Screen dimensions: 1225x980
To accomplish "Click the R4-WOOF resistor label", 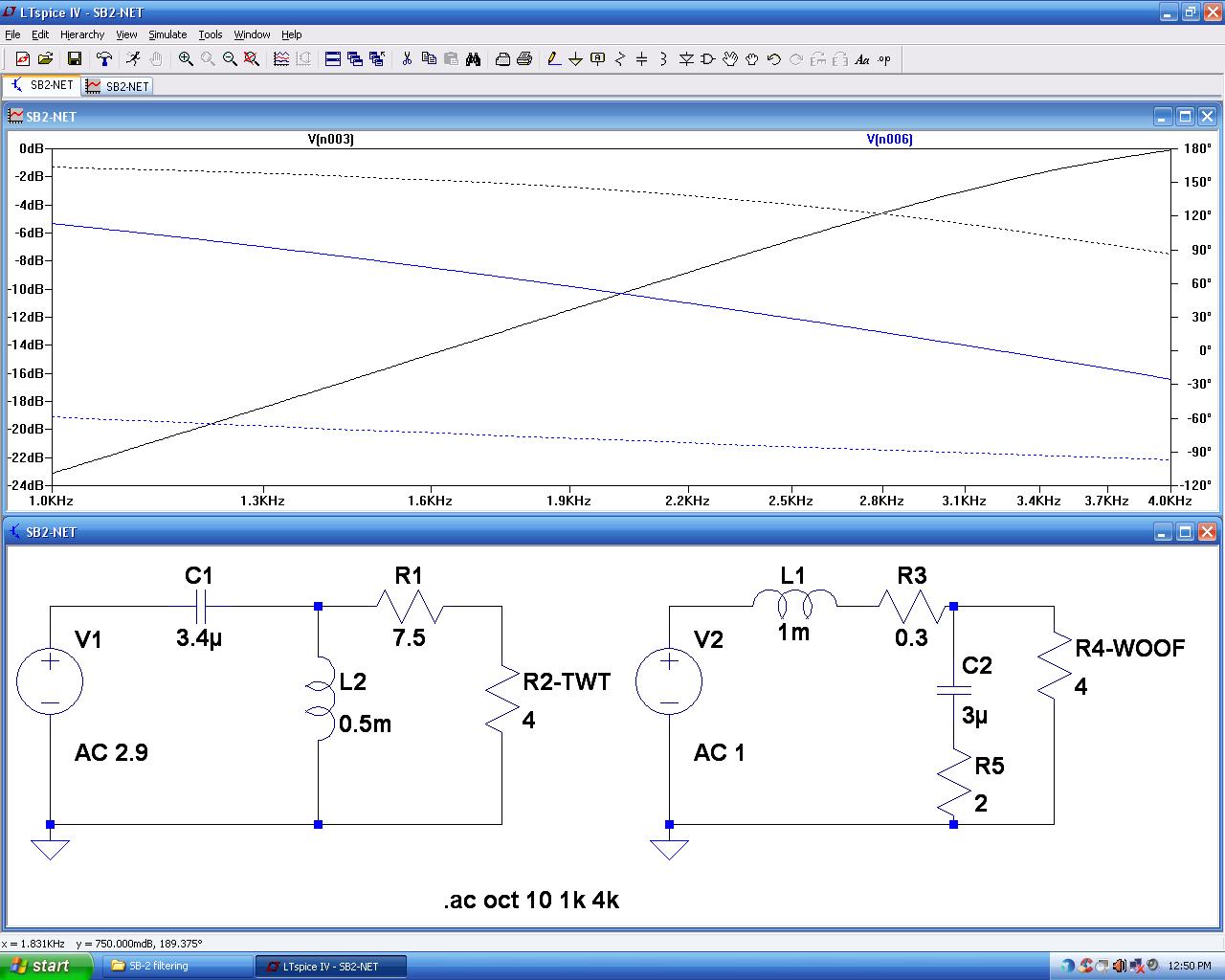I will pyautogui.click(x=1130, y=648).
